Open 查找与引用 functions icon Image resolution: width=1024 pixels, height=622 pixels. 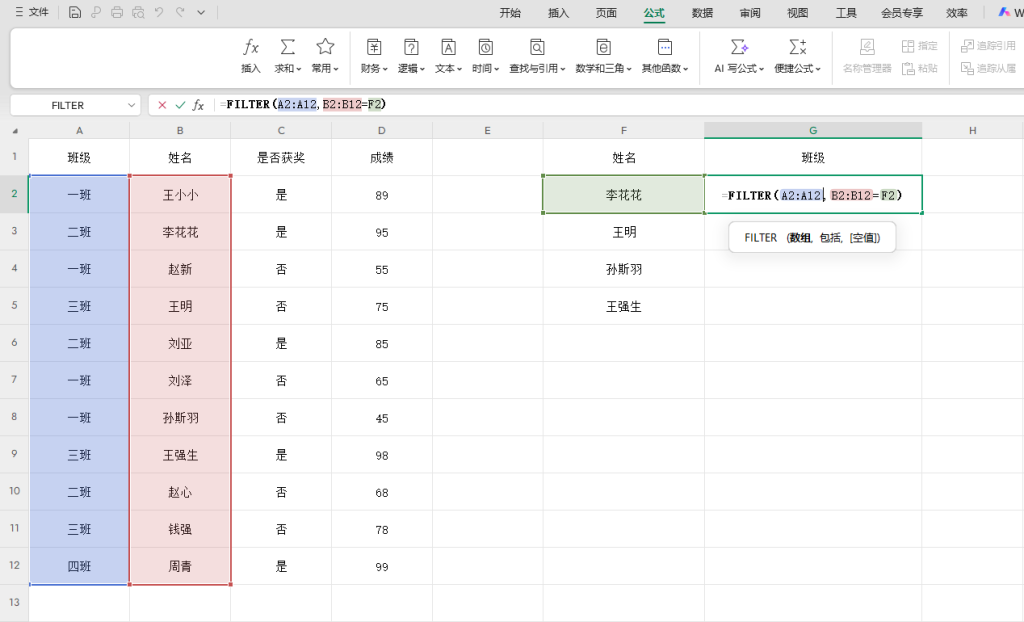point(537,47)
